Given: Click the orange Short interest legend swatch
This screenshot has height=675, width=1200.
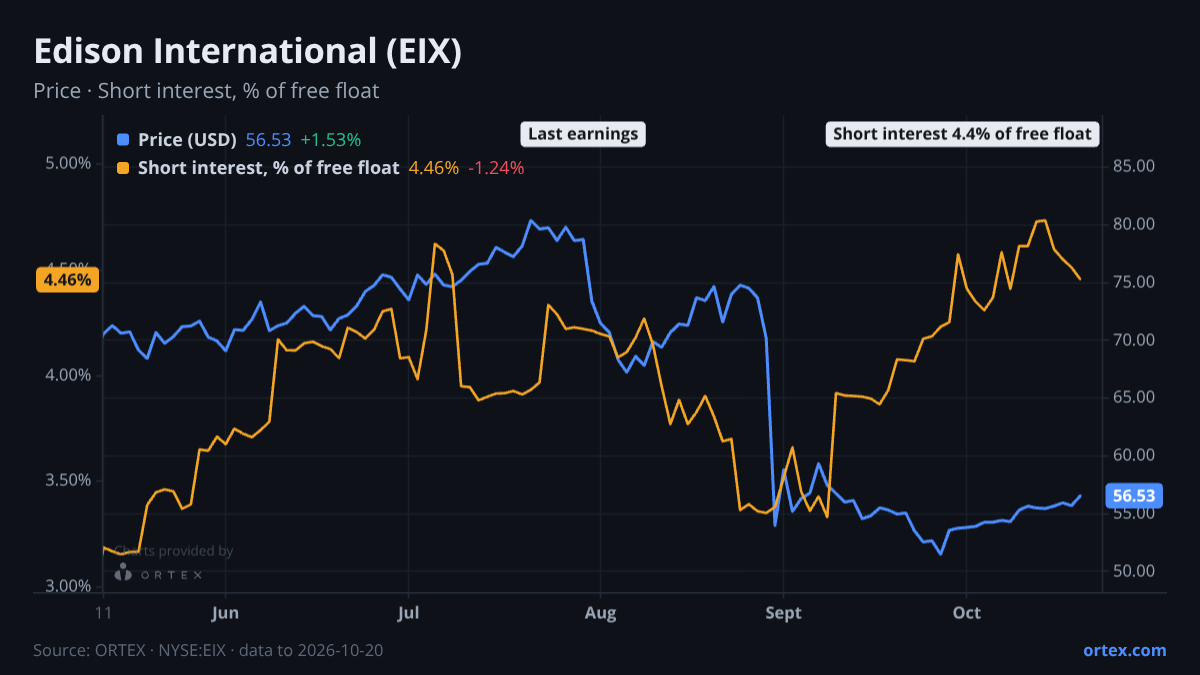Looking at the screenshot, I should pyautogui.click(x=123, y=168).
